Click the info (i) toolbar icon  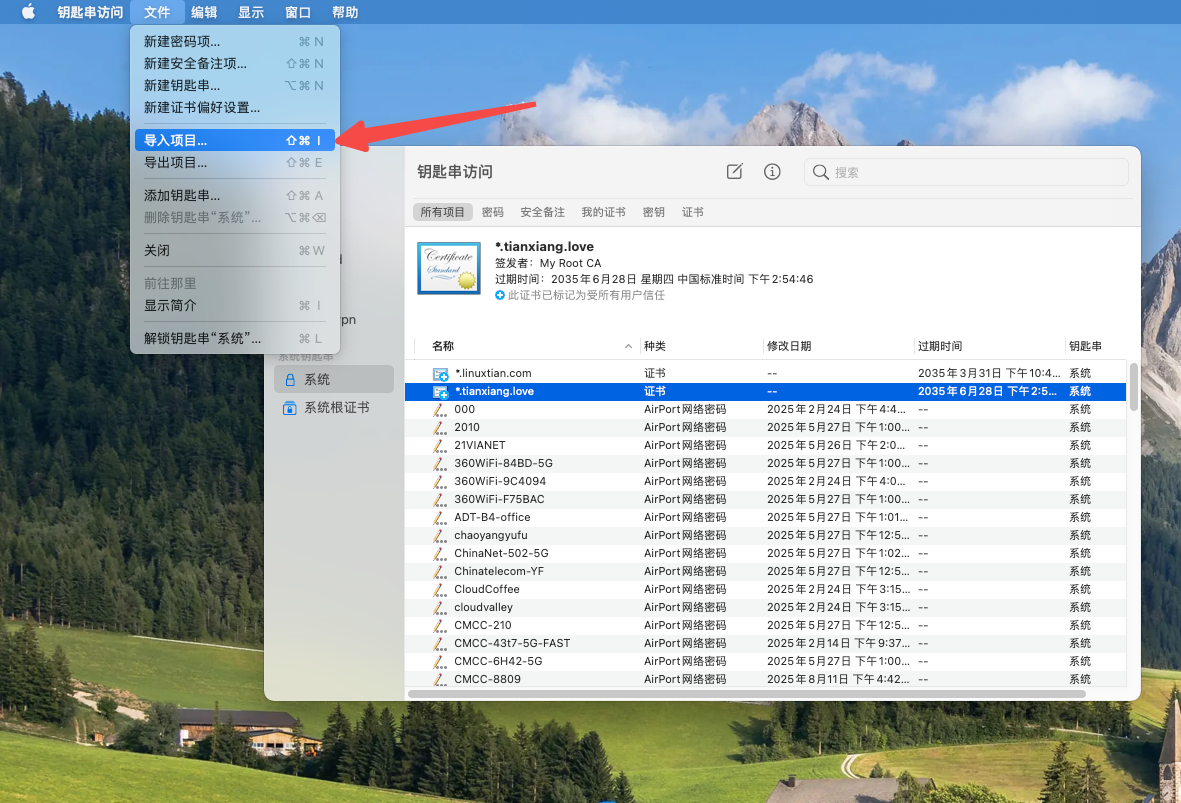[x=772, y=172]
